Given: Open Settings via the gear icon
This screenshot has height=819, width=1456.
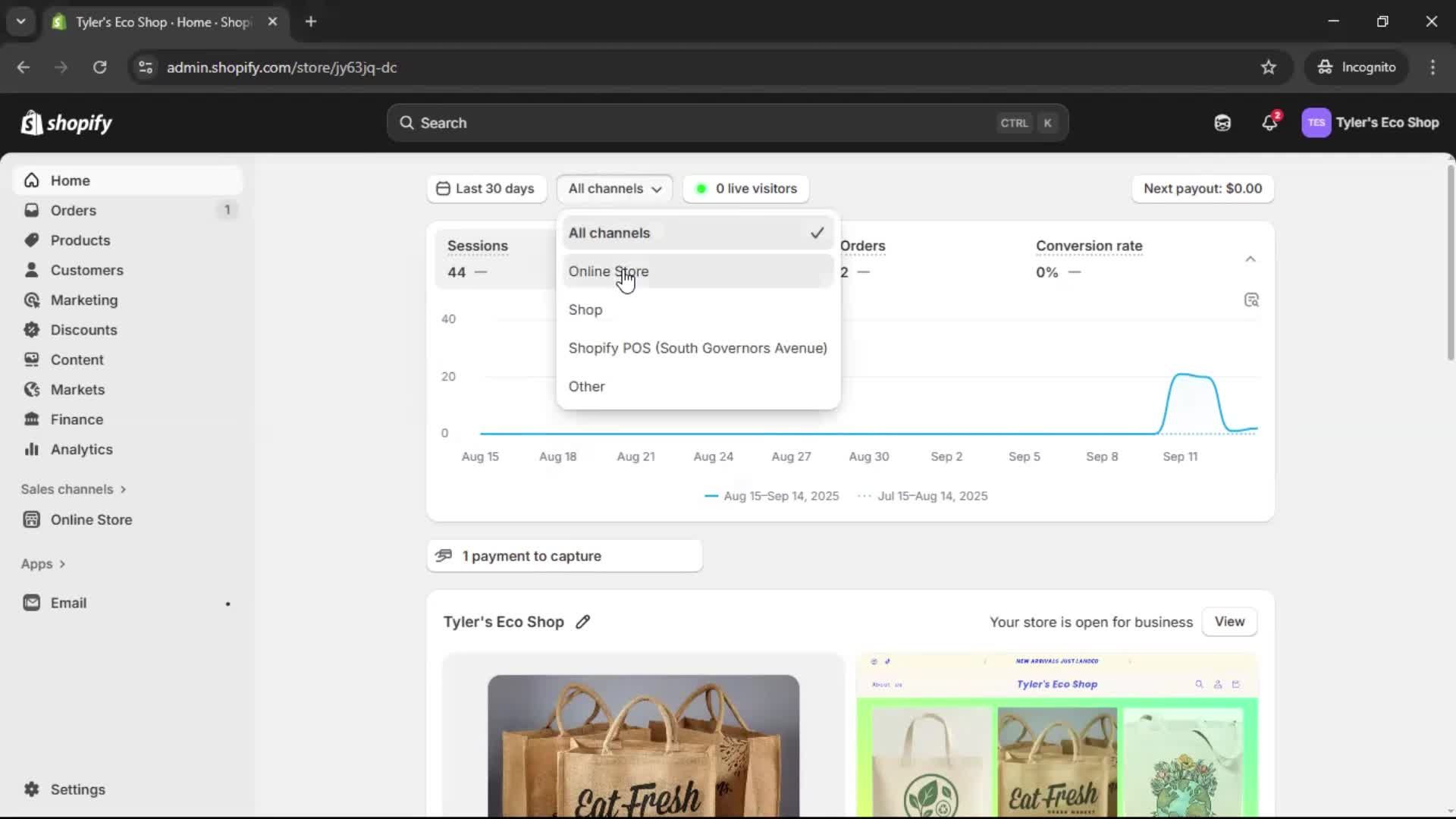Looking at the screenshot, I should point(31,789).
